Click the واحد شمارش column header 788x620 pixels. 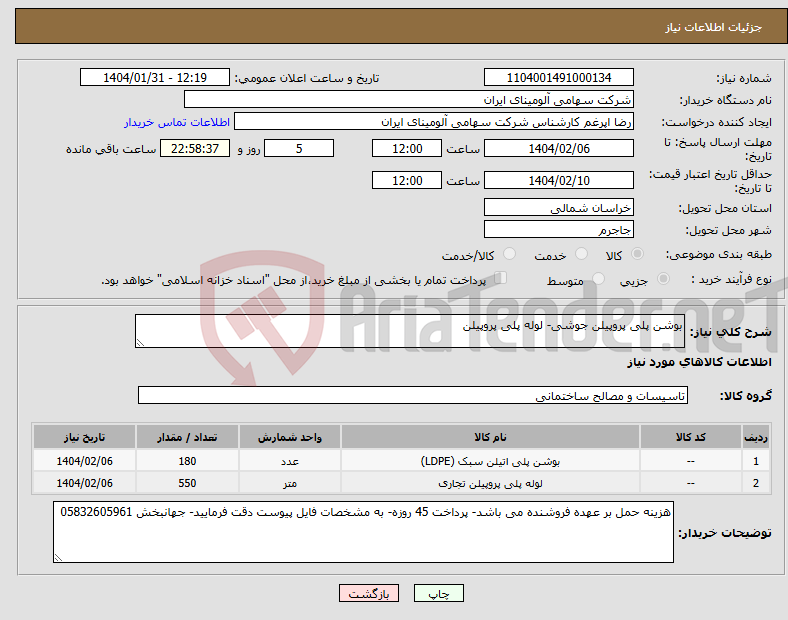tap(290, 437)
